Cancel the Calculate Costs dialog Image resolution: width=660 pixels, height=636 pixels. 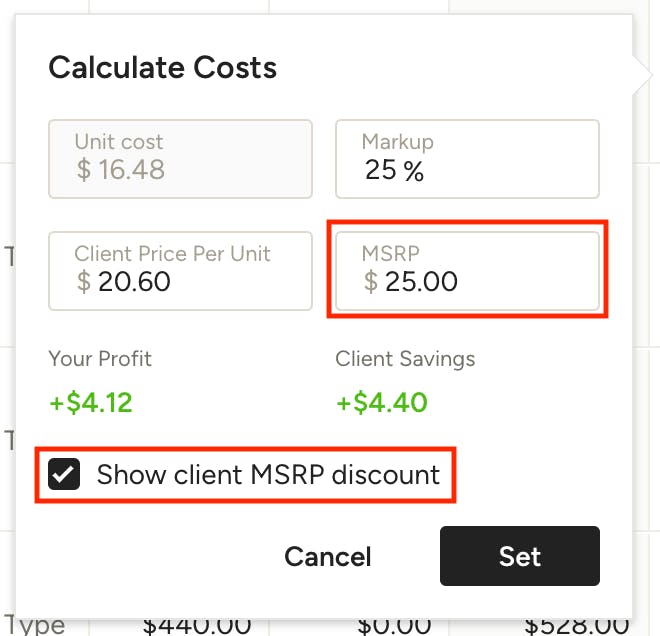(328, 557)
